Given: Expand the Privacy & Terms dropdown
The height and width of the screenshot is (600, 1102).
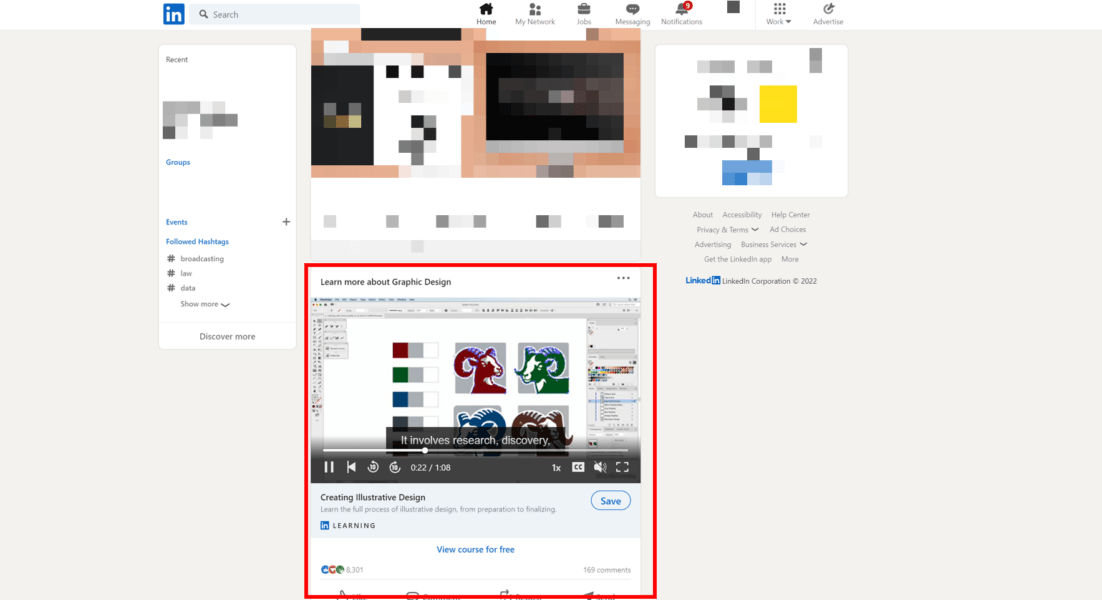Looking at the screenshot, I should click(727, 229).
